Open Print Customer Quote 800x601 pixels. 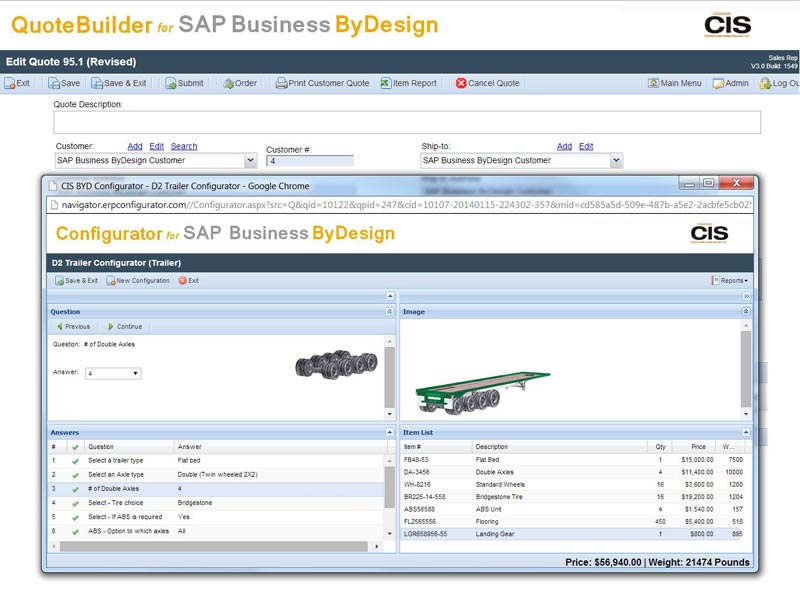tap(322, 83)
